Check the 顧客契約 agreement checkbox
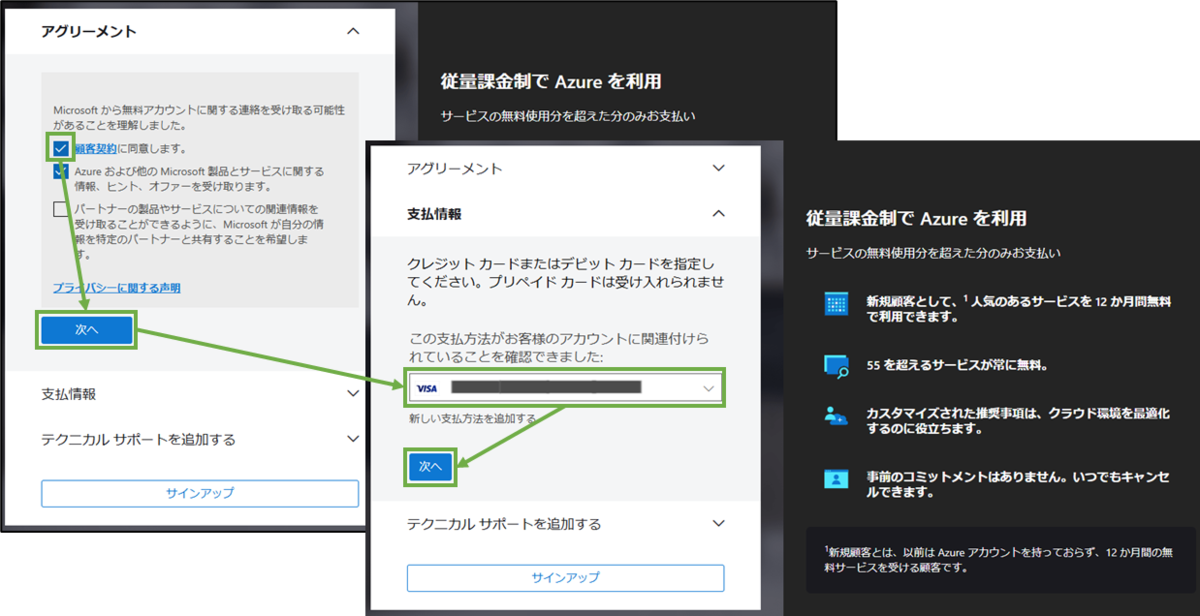 (x=62, y=148)
